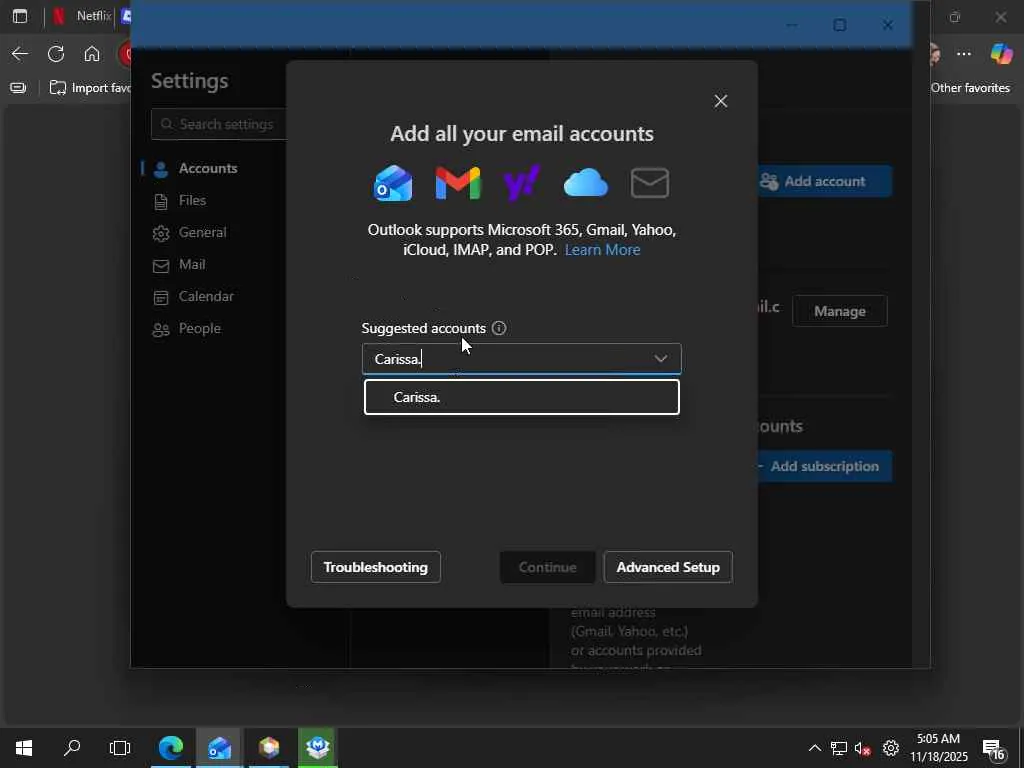Click the Gmail logo icon
Viewport: 1024px width, 768px height.
[458, 183]
